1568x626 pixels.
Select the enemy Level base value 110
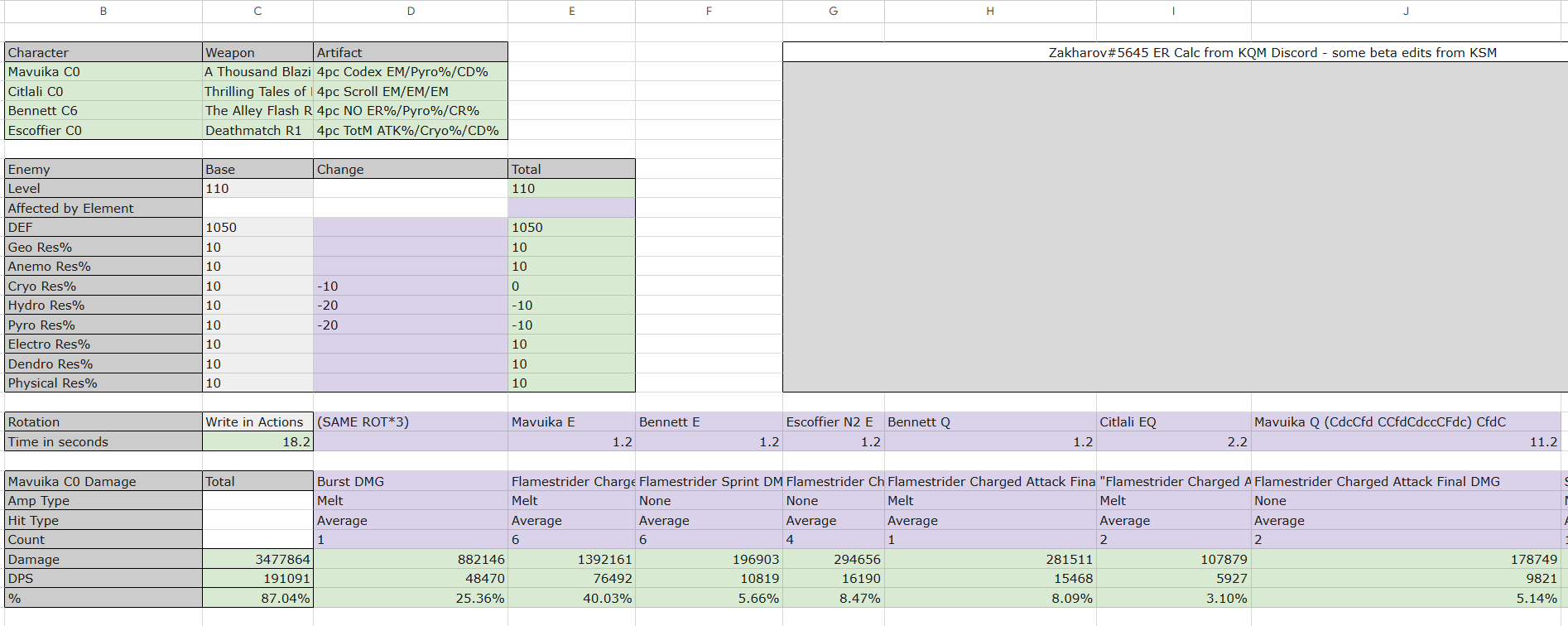click(x=257, y=189)
